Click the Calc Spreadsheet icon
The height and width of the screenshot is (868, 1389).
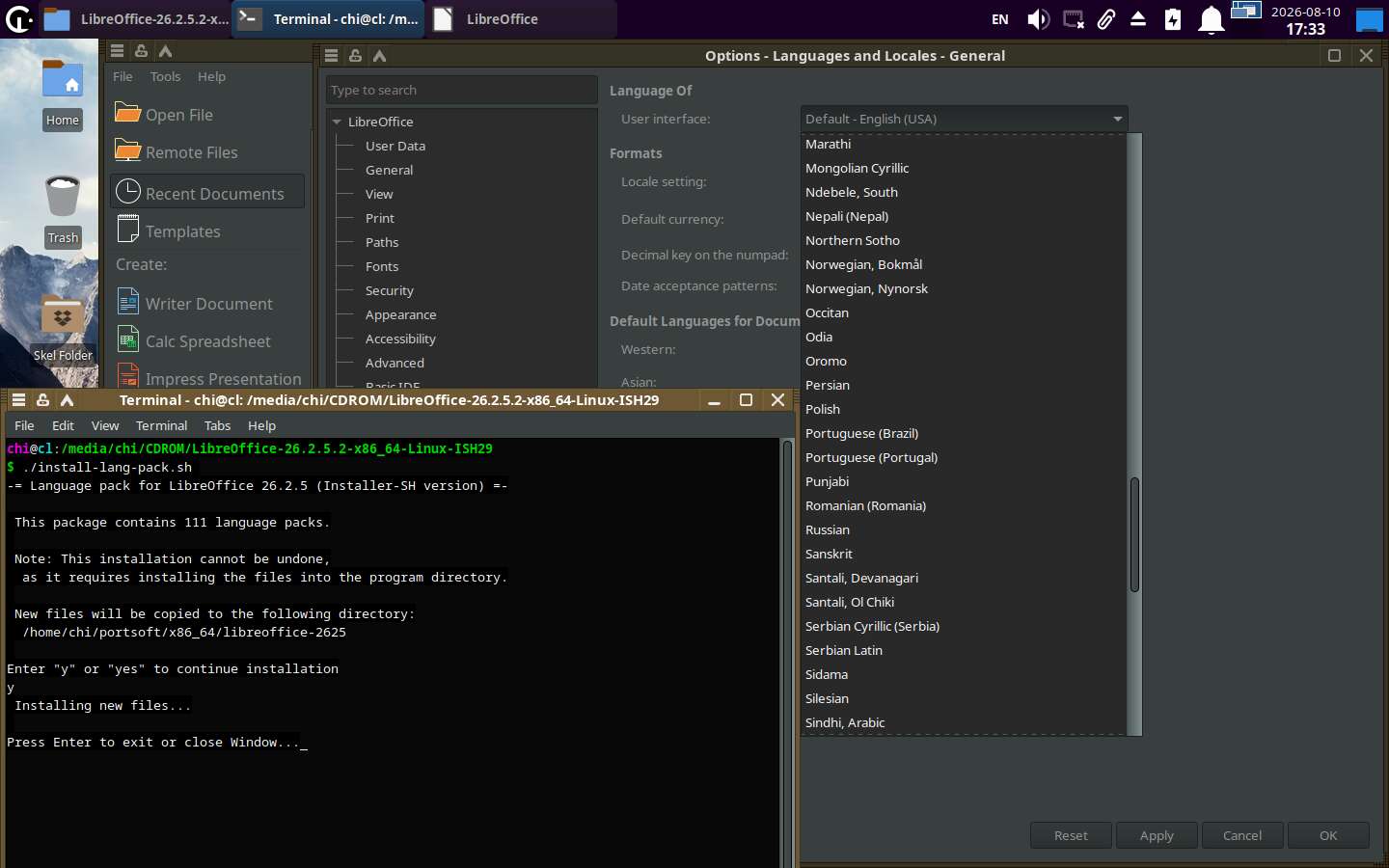[128, 339]
